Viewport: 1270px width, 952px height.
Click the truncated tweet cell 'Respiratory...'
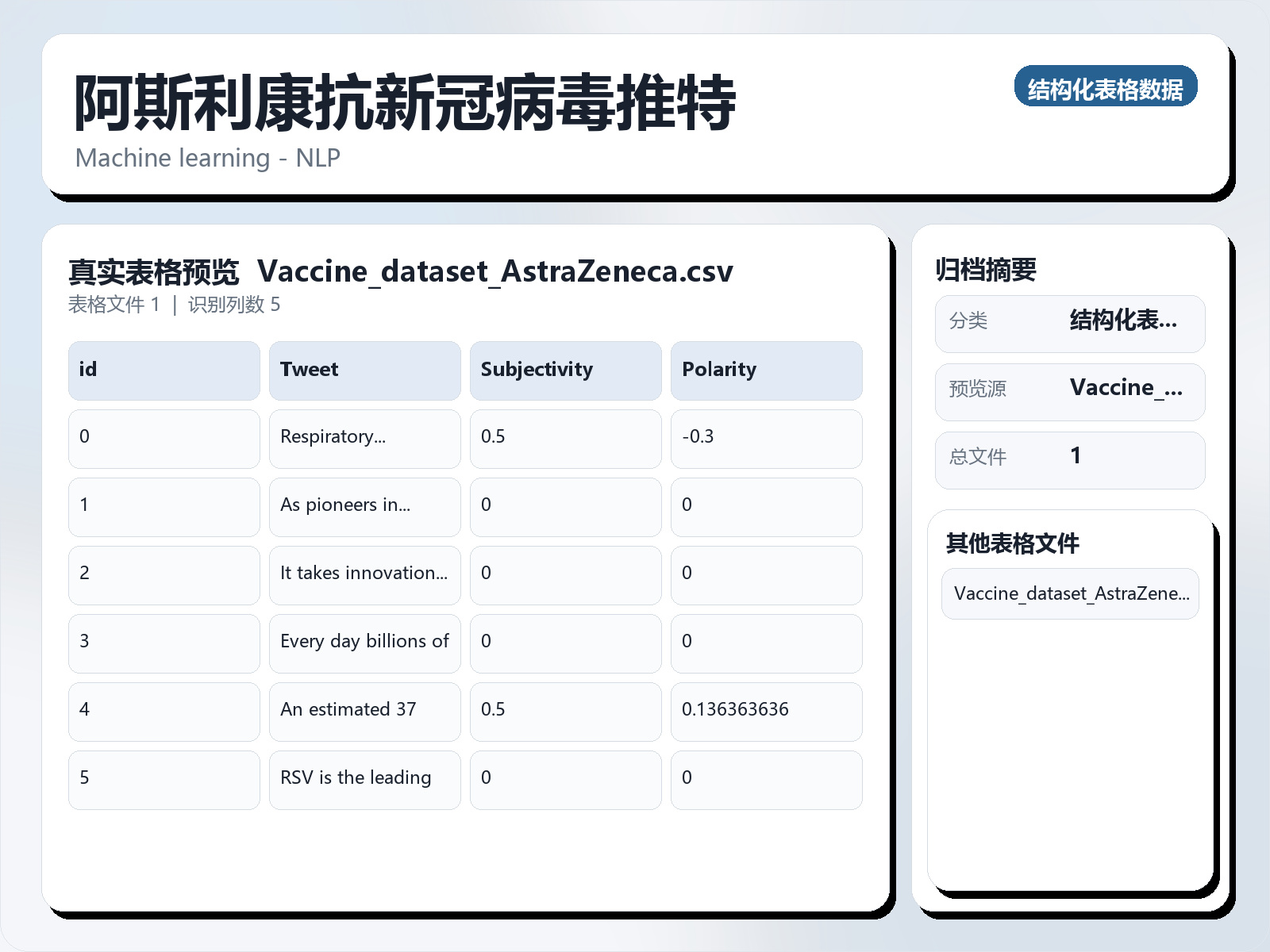click(364, 439)
